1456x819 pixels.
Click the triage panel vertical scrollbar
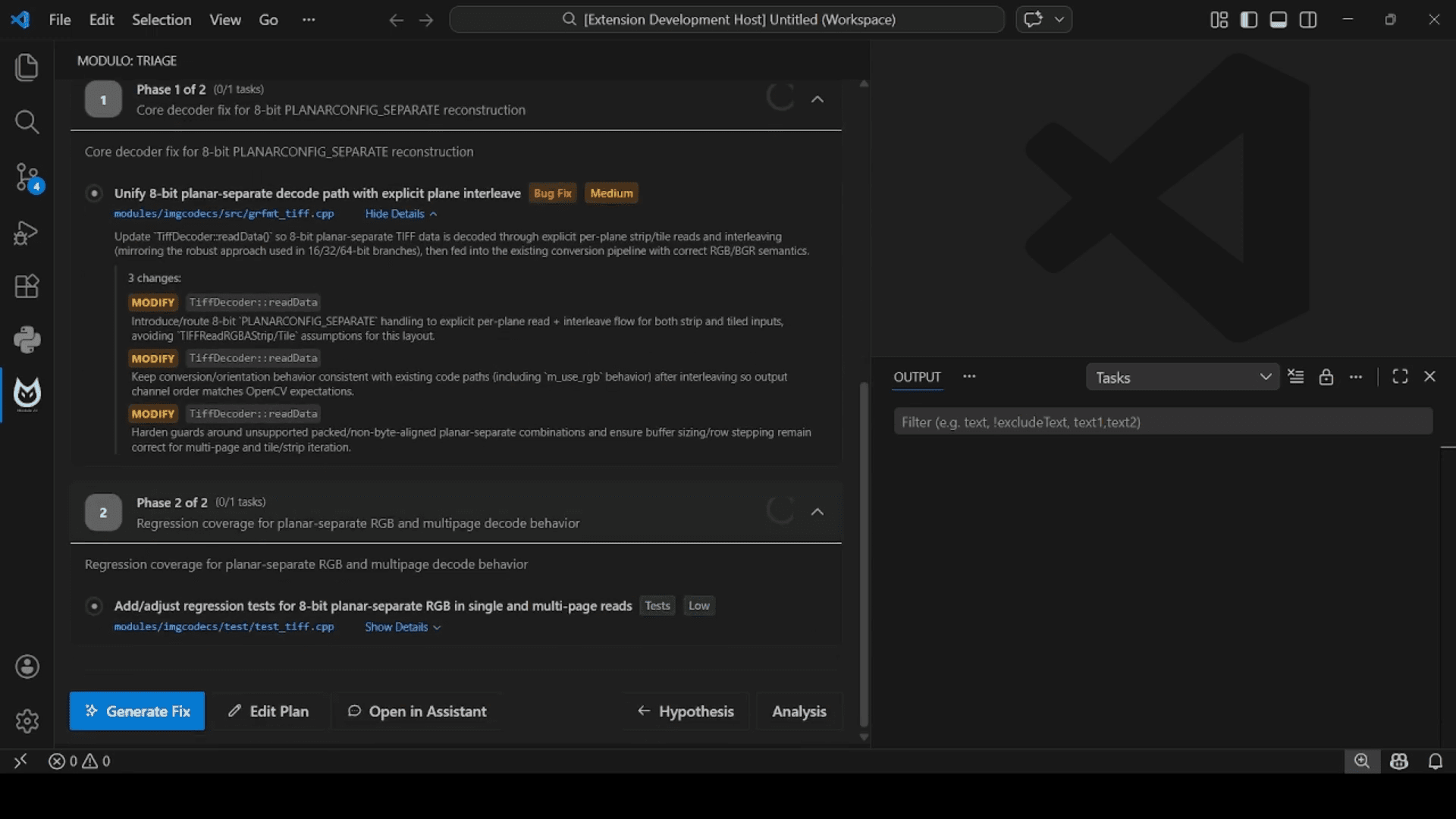[863, 554]
